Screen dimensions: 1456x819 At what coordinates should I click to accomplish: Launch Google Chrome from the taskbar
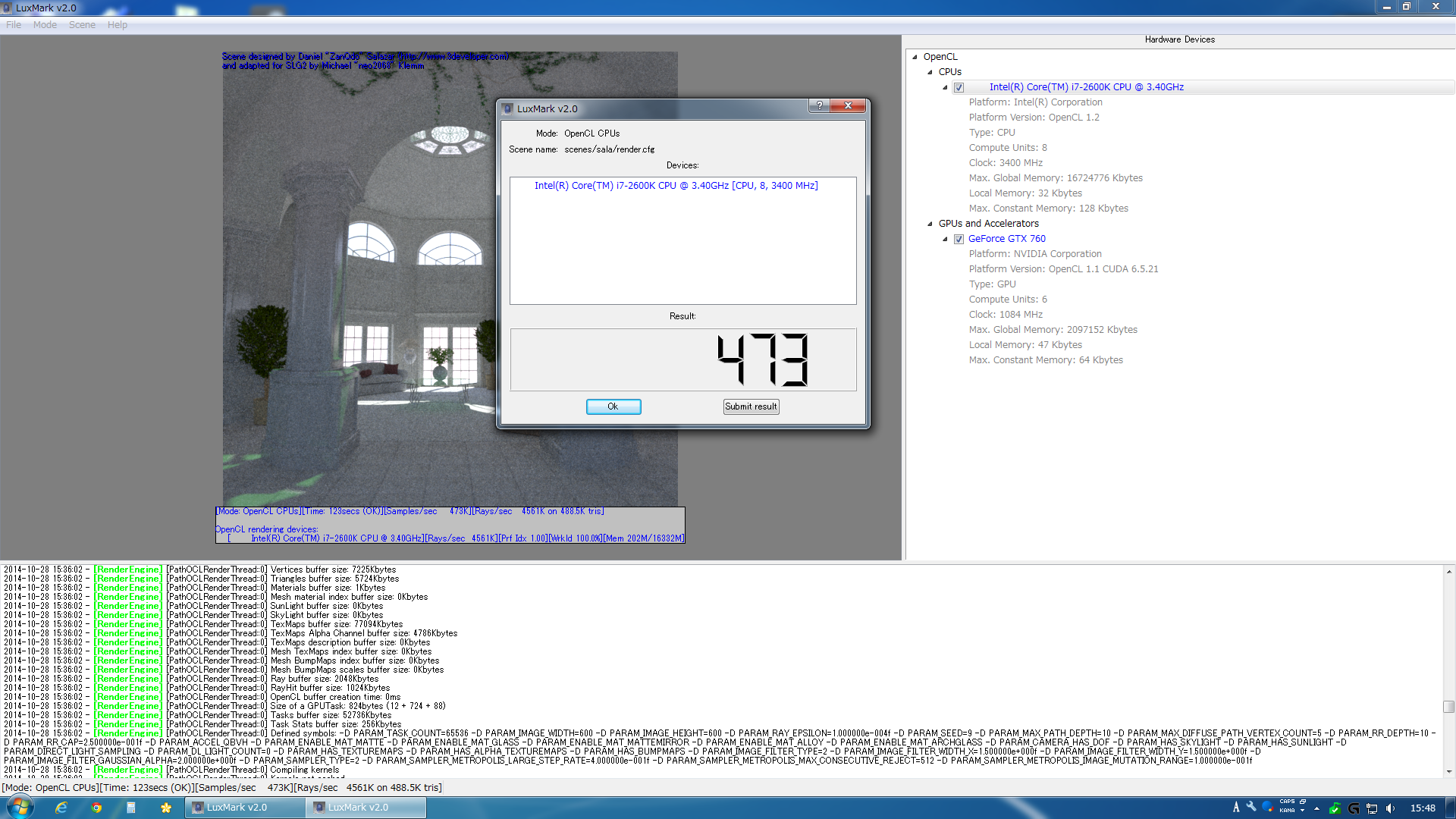click(96, 808)
